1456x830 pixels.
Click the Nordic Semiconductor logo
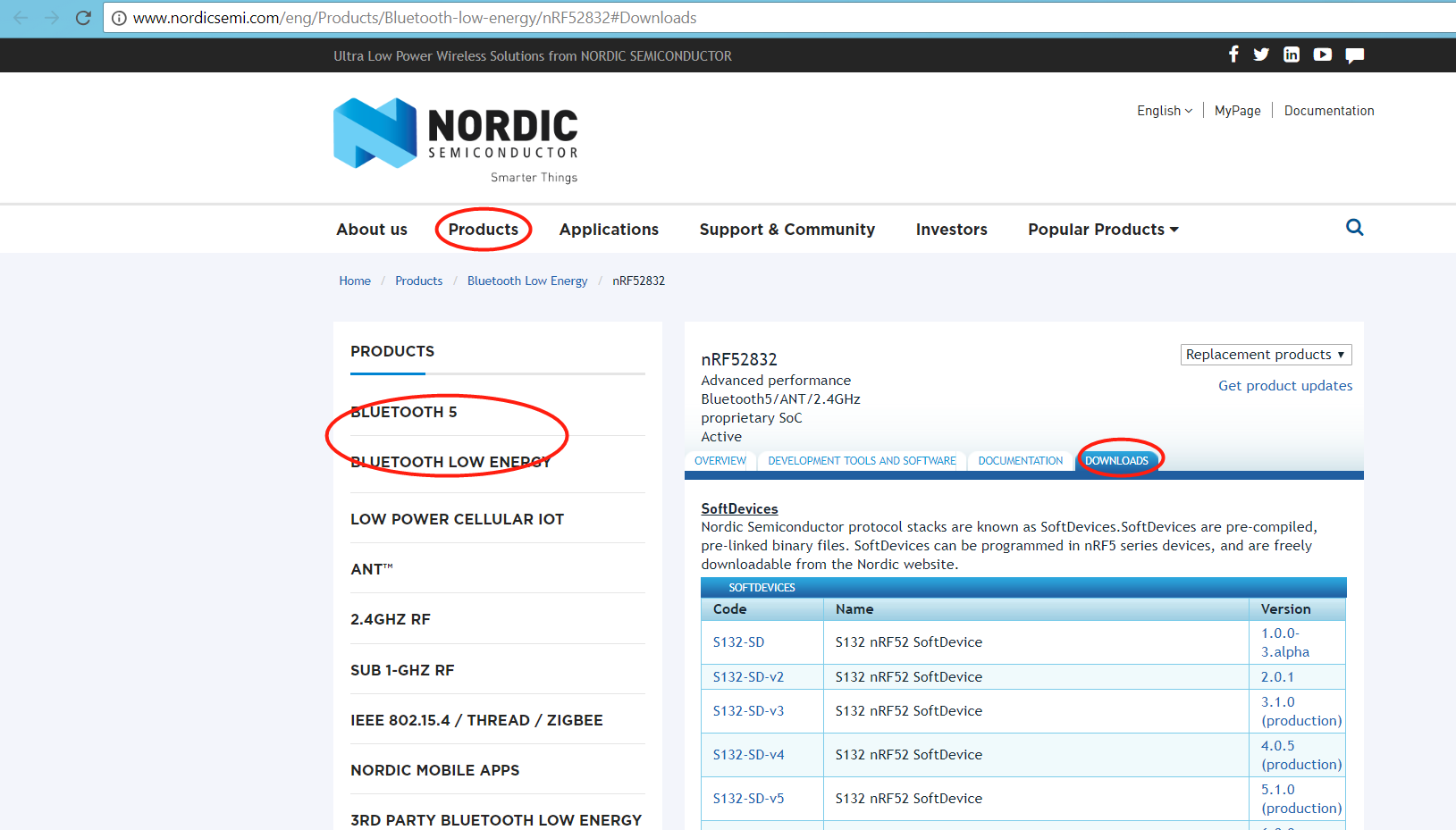tap(456, 140)
